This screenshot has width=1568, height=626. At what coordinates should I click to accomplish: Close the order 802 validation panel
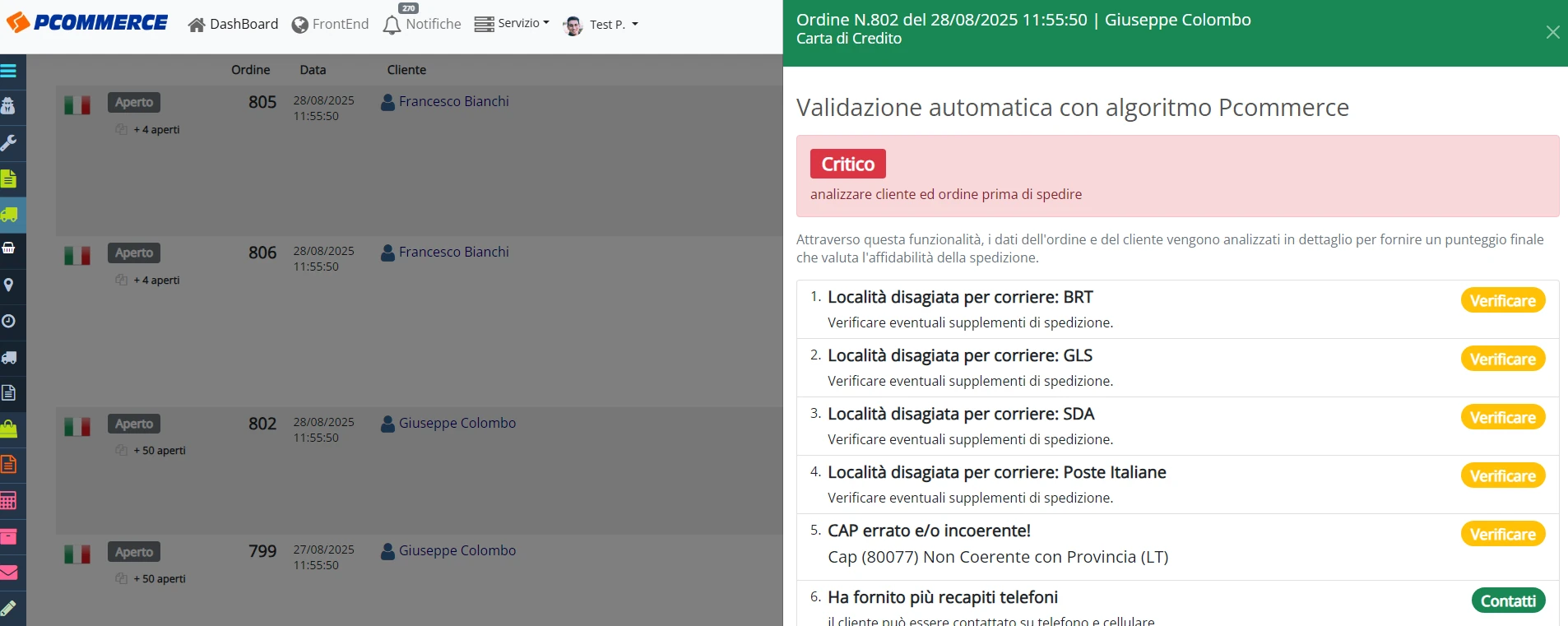click(1552, 32)
